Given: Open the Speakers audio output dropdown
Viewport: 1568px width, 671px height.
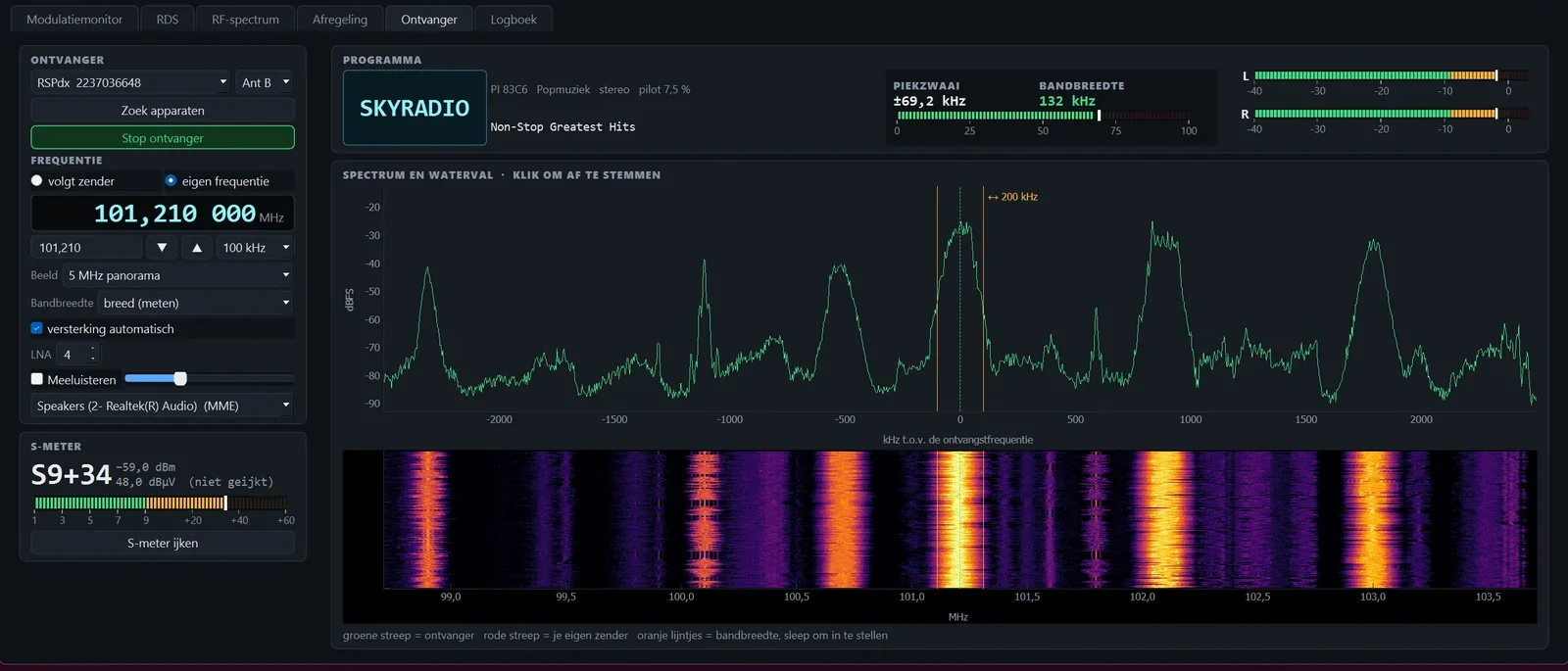Looking at the screenshot, I should pyautogui.click(x=163, y=406).
